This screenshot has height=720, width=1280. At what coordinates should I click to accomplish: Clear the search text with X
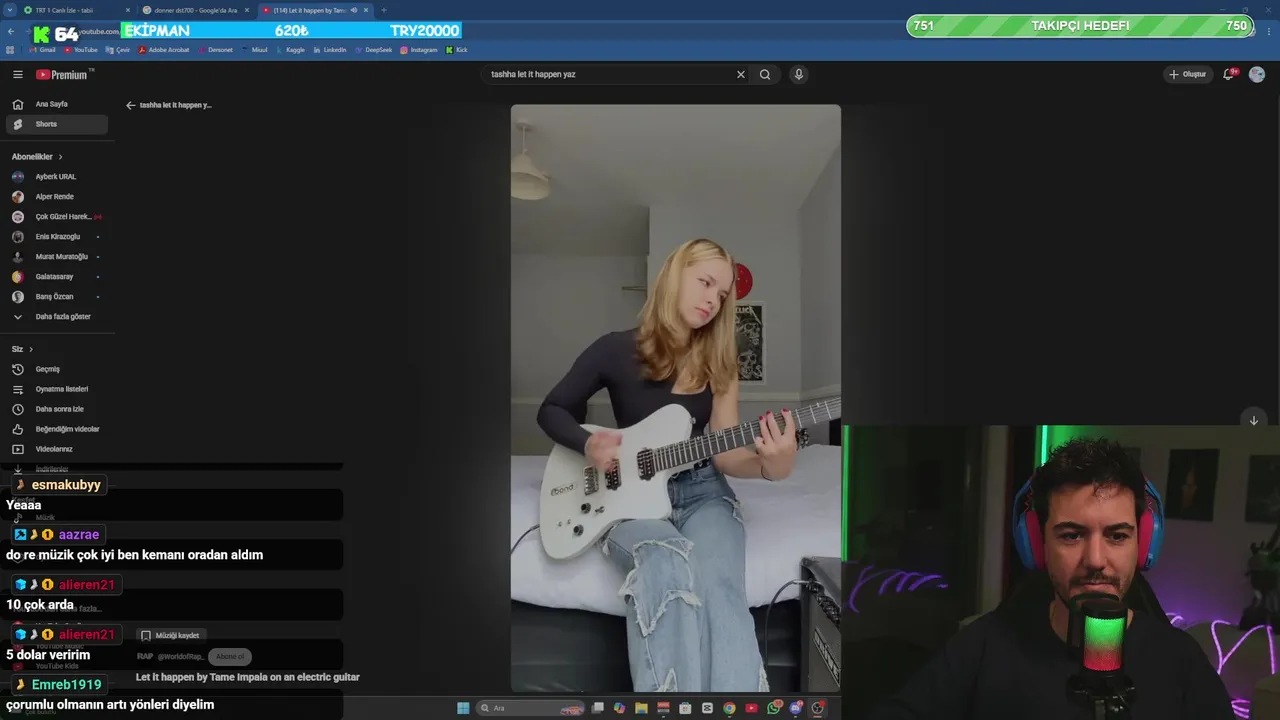[x=741, y=74]
